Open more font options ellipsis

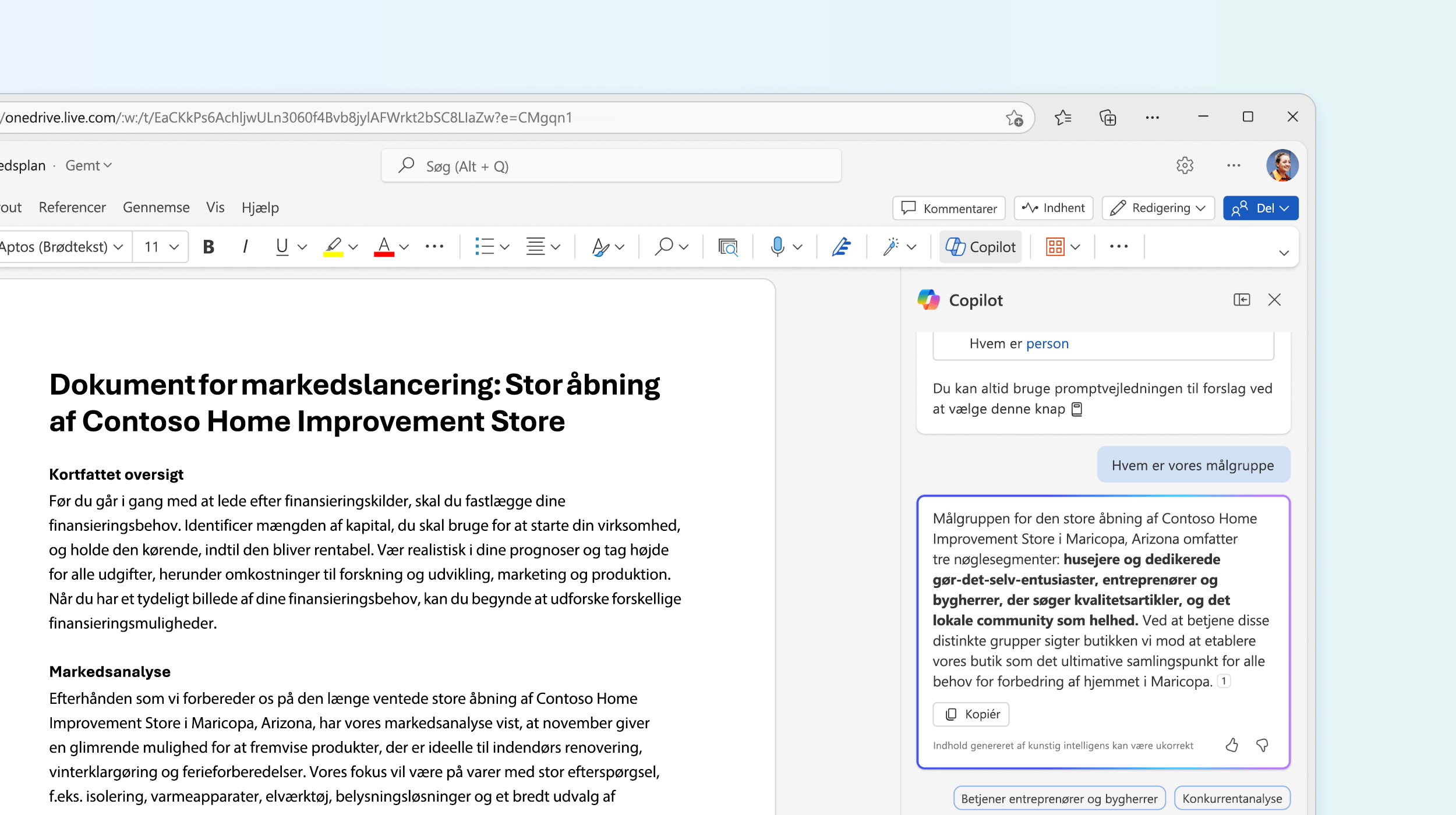434,247
